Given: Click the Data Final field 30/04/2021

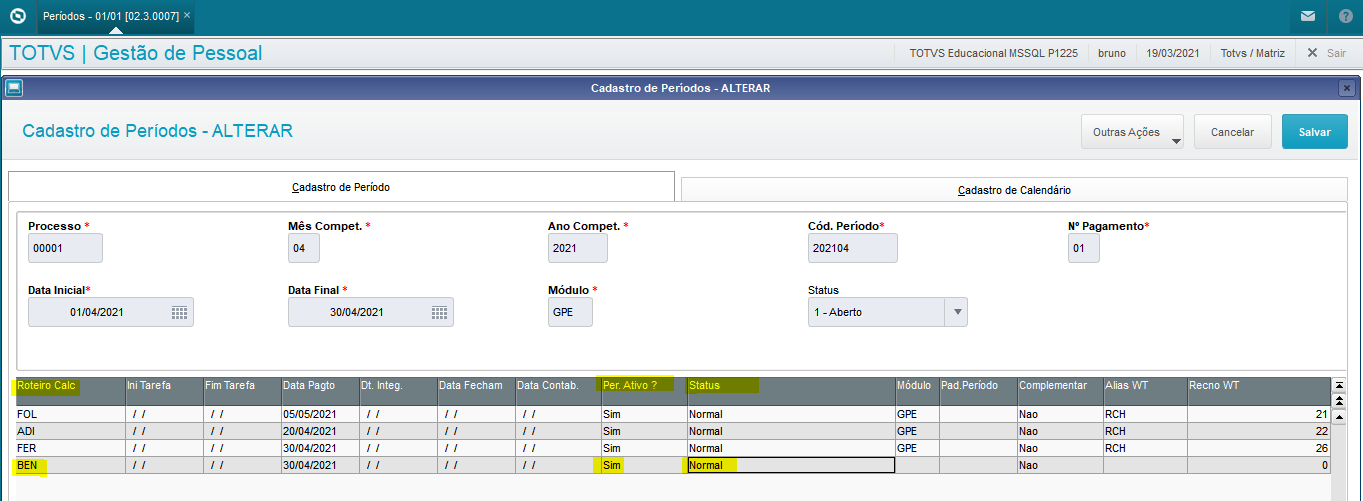Looking at the screenshot, I should click(x=371, y=312).
